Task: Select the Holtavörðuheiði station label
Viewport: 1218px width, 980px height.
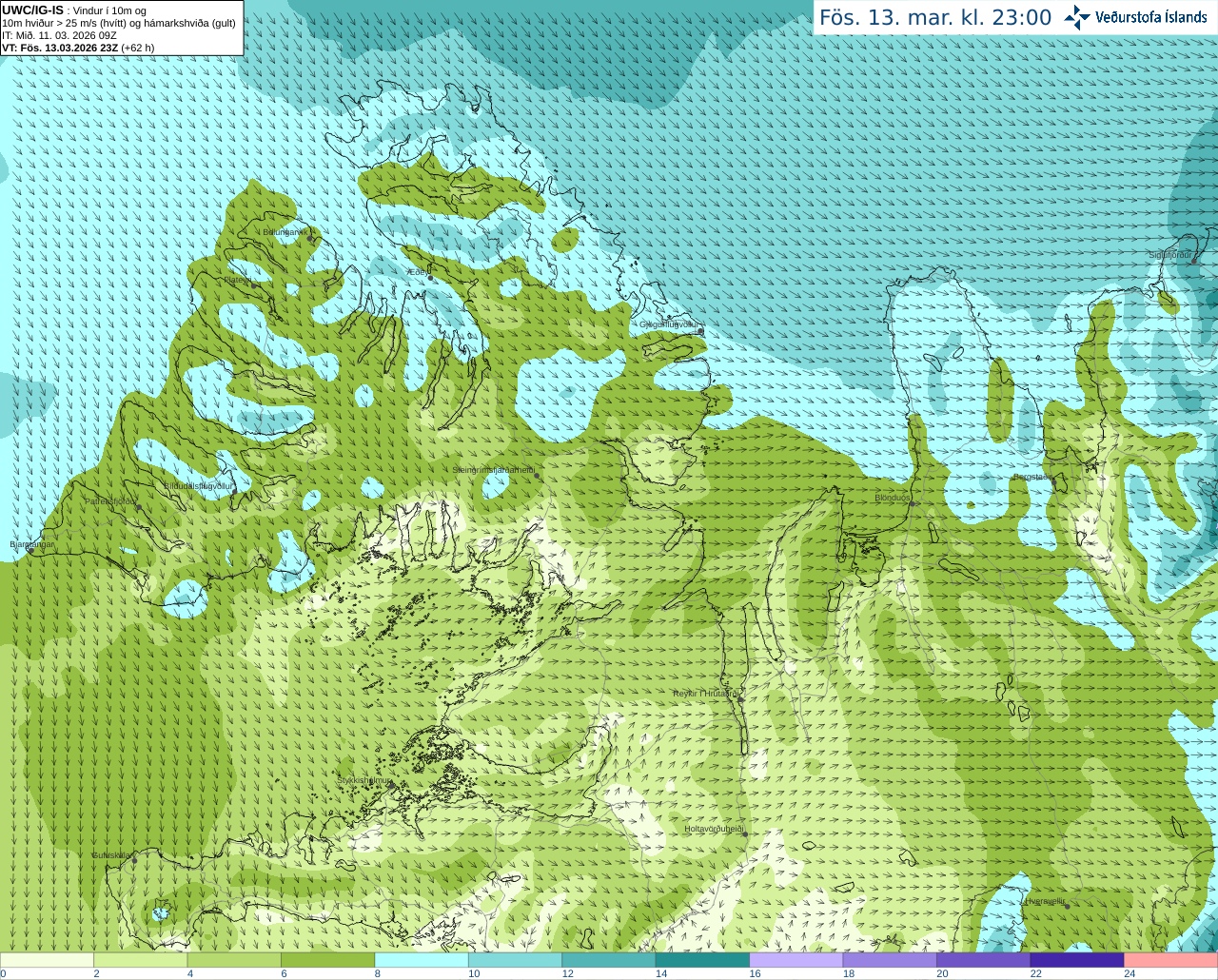Action: [x=714, y=829]
